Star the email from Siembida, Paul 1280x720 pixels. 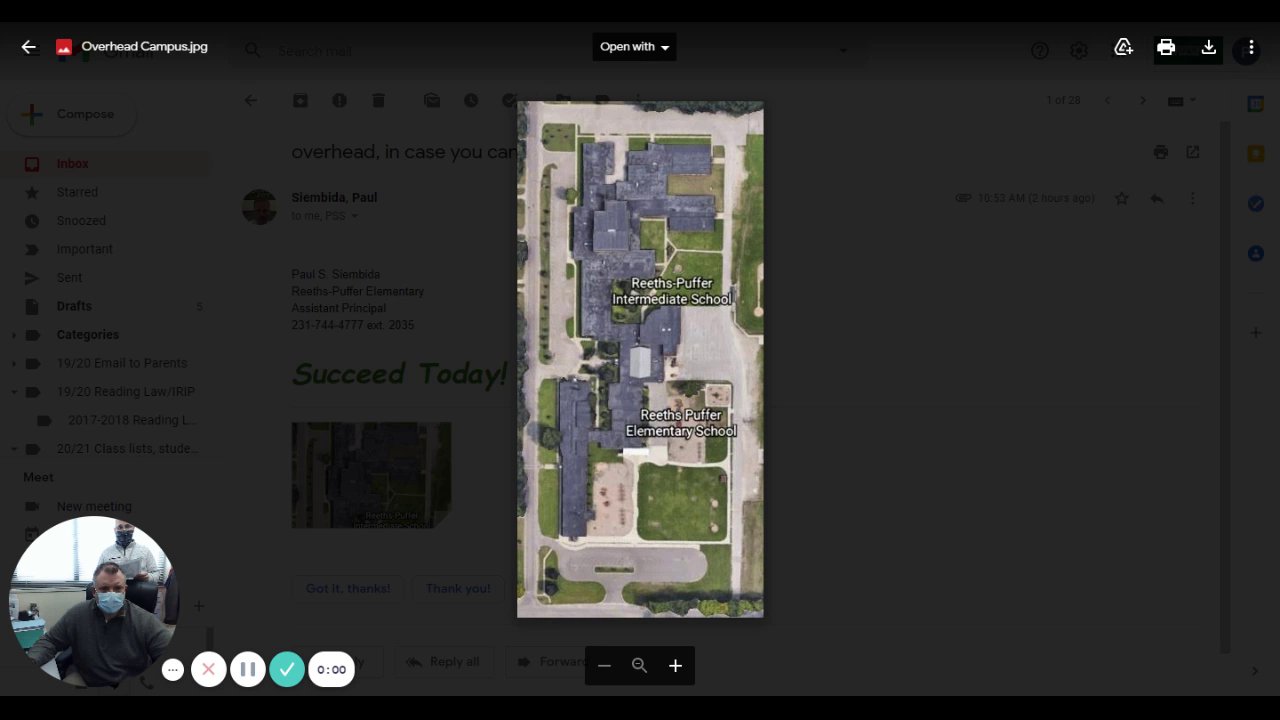coord(1122,198)
